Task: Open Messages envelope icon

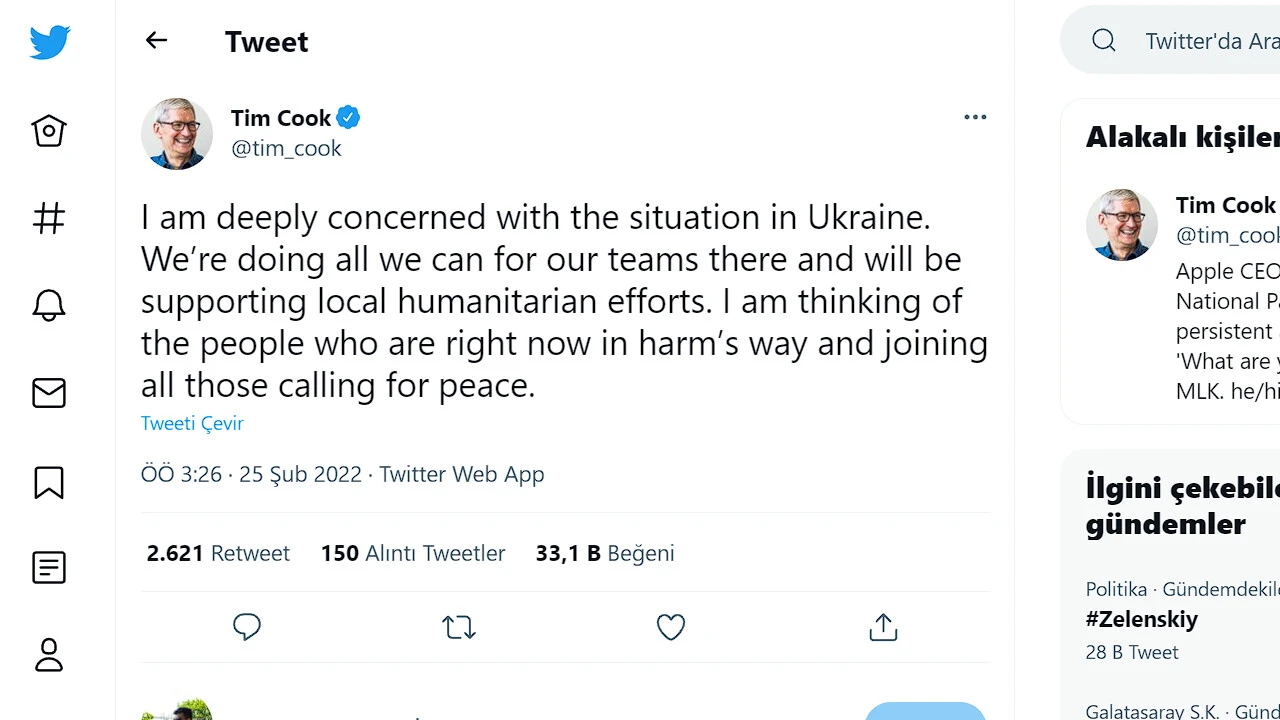Action: 49,393
